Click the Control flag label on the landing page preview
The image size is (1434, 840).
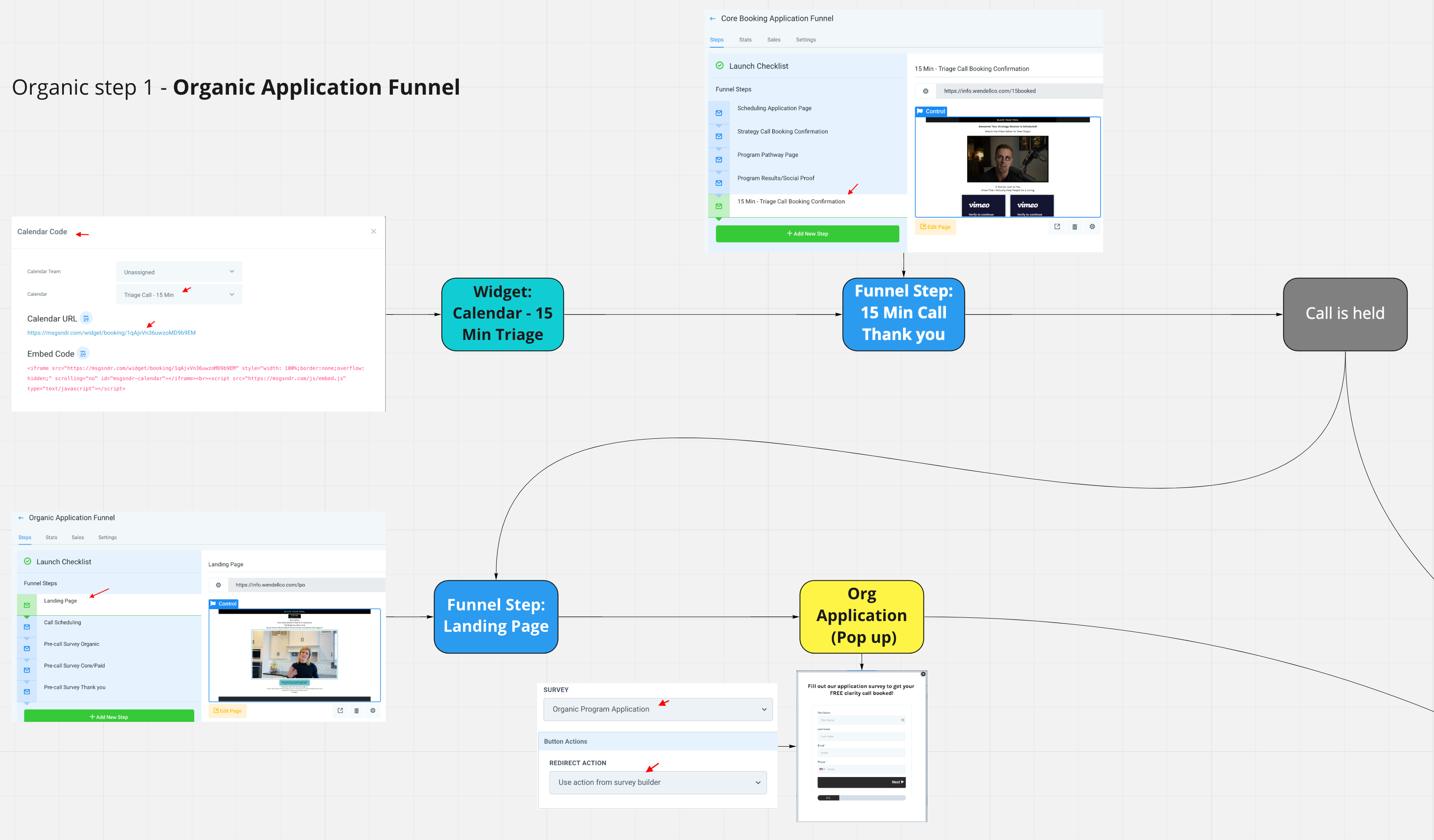[x=223, y=604]
